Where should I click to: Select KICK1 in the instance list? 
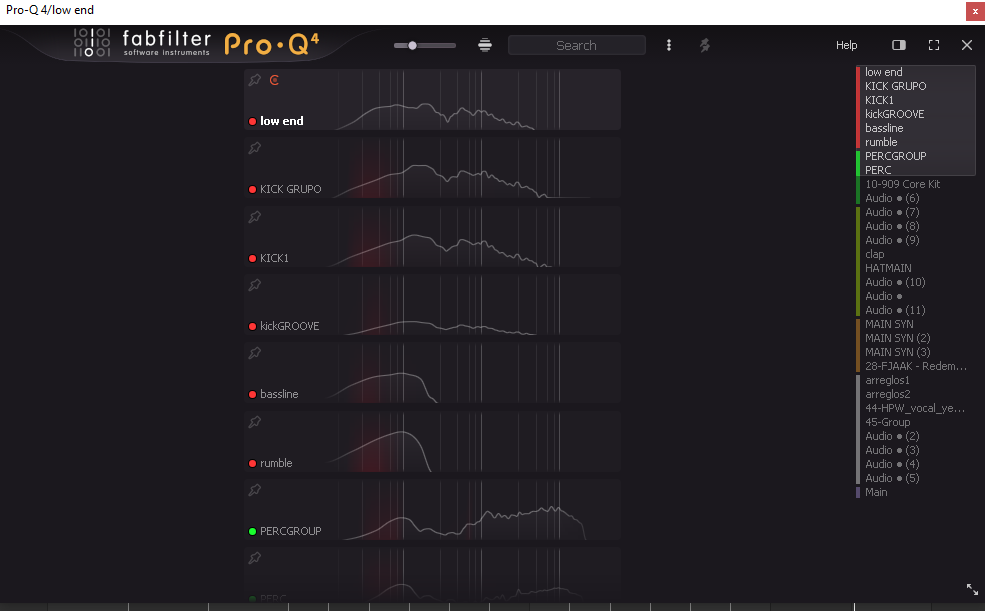[x=879, y=100]
